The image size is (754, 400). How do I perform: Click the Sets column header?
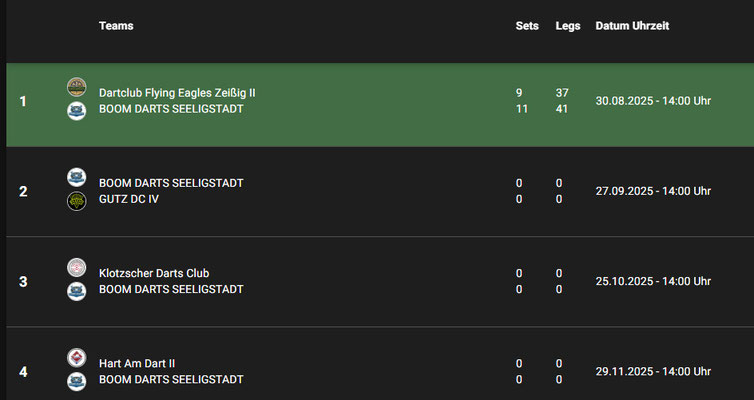(x=527, y=26)
